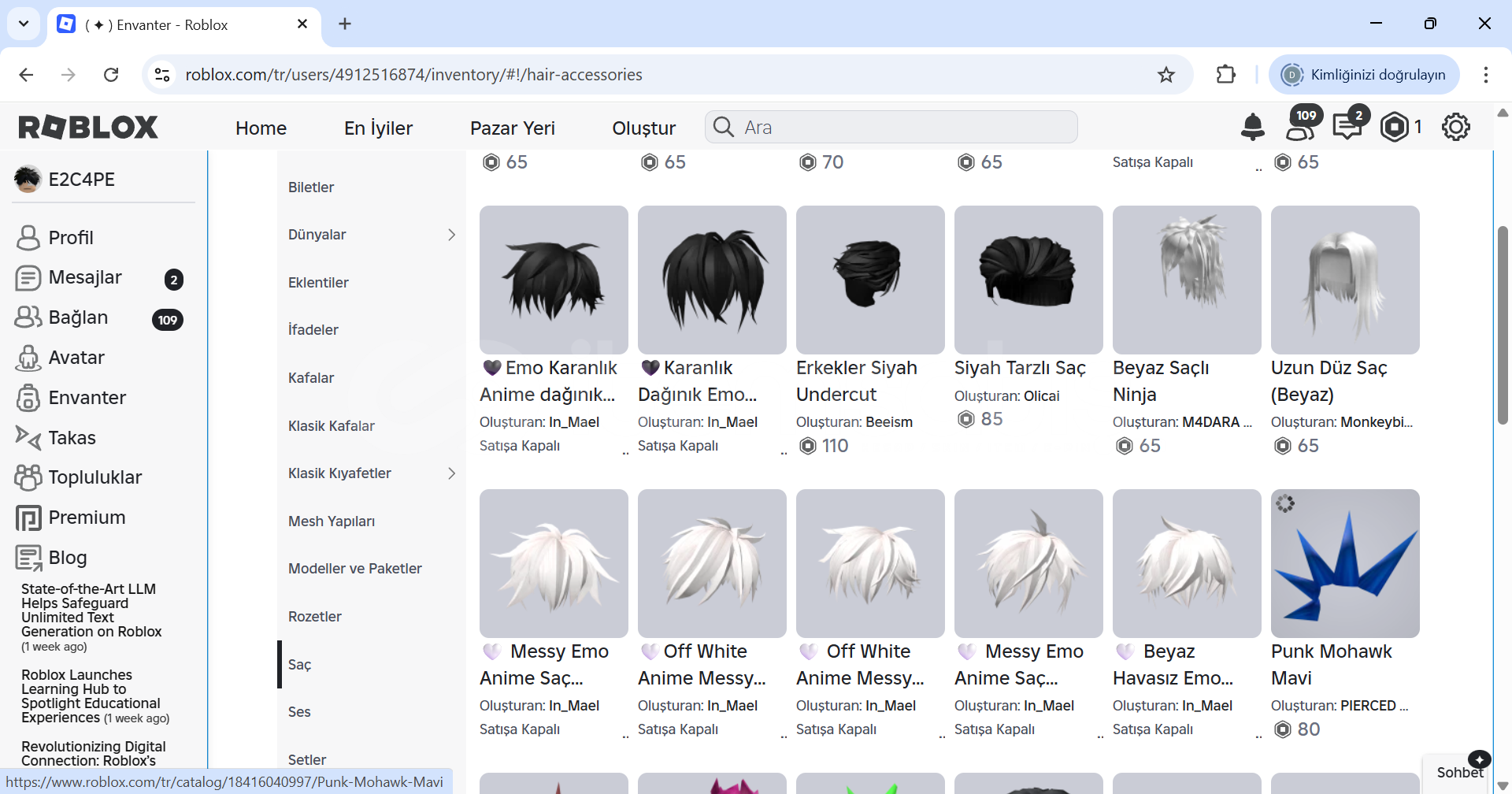Screen dimensions: 1512x794
Task: Open the Uzun Düz Saç (Beyaz) title
Action: (x=1329, y=381)
